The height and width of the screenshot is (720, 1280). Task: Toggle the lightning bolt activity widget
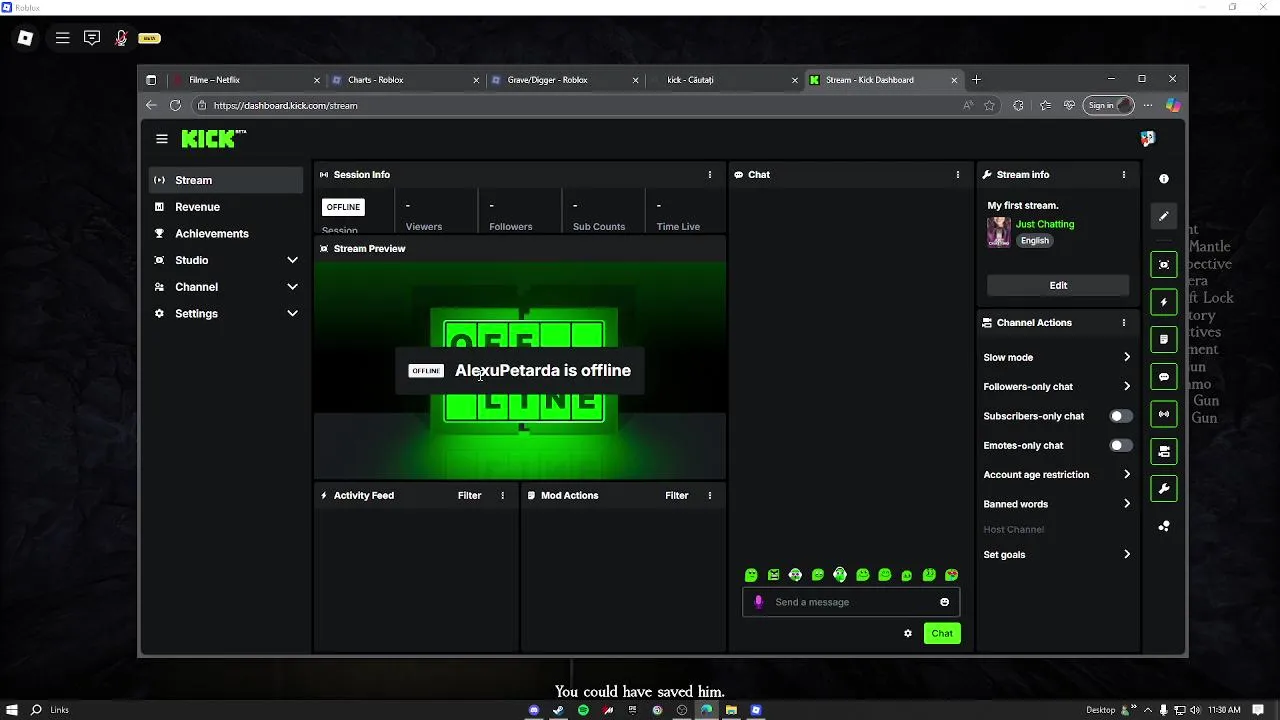pos(1164,302)
